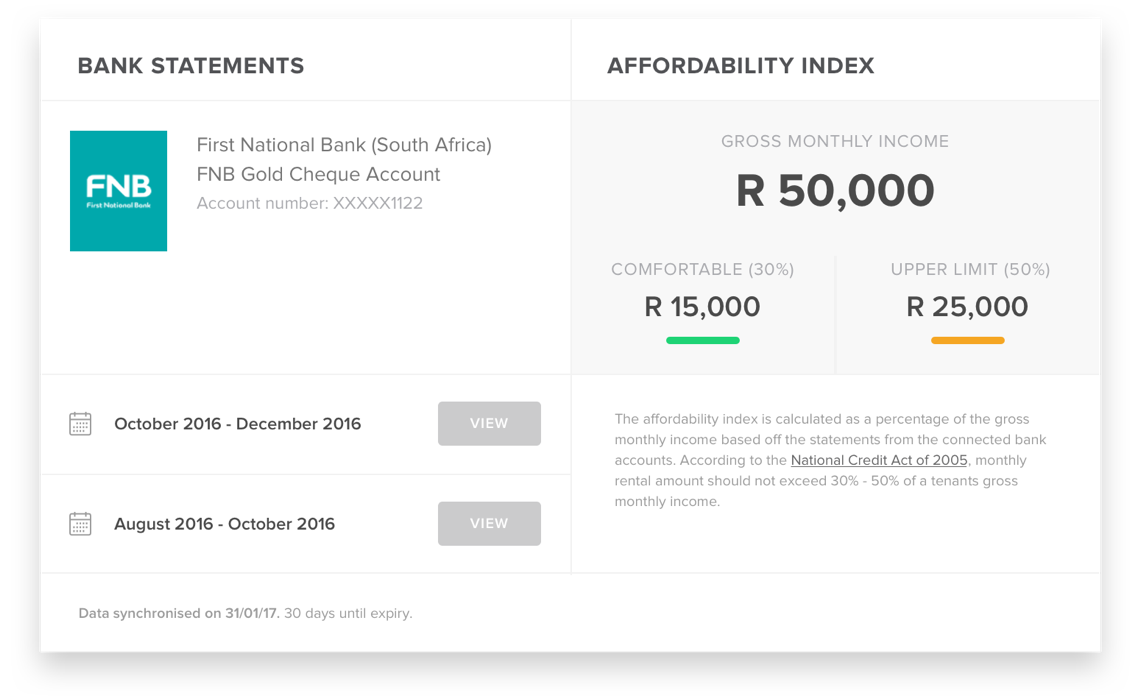The image size is (1140, 700).
Task: Select the account number XXXXX1122 text
Action: point(310,204)
